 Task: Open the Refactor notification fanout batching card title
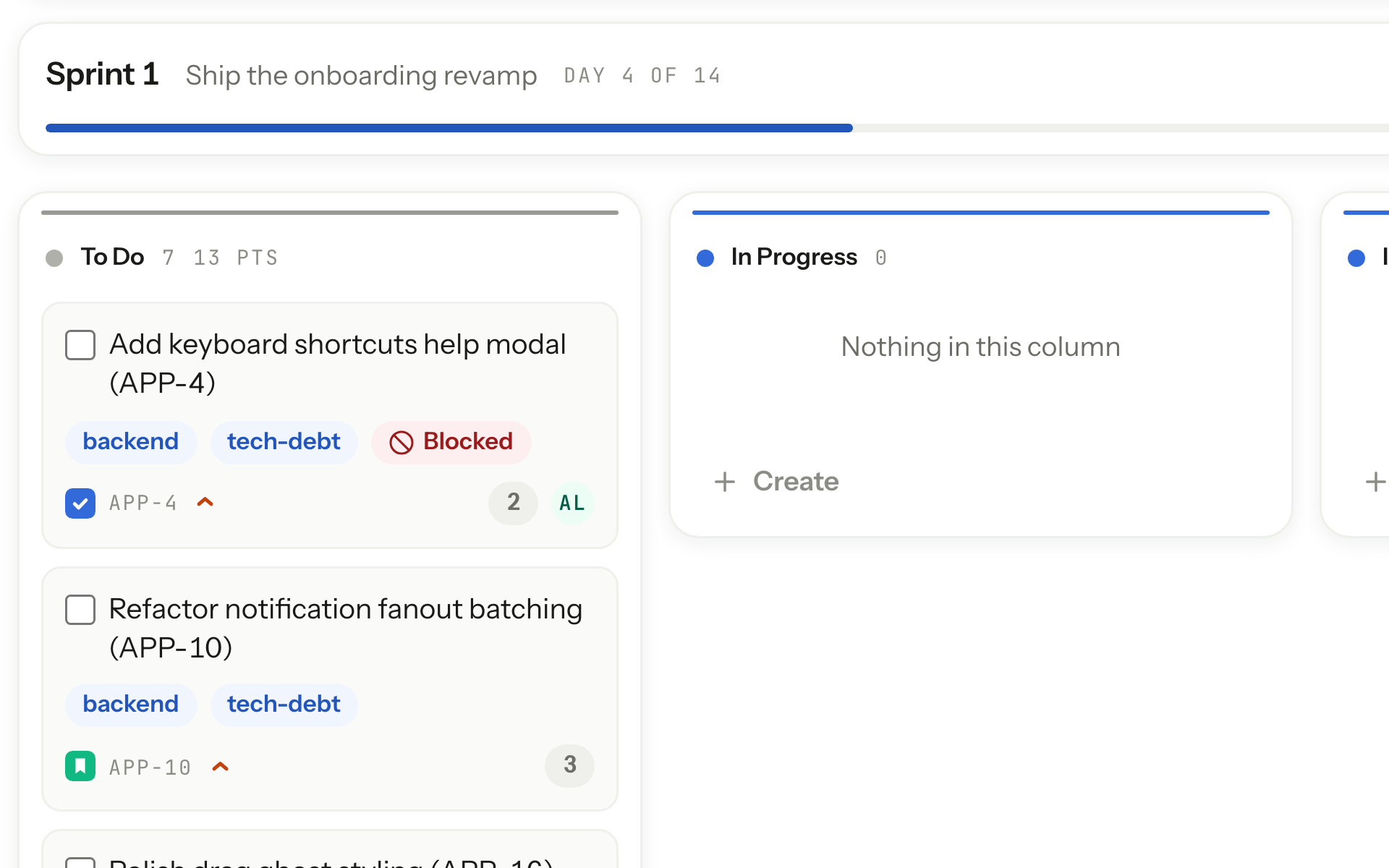point(345,629)
